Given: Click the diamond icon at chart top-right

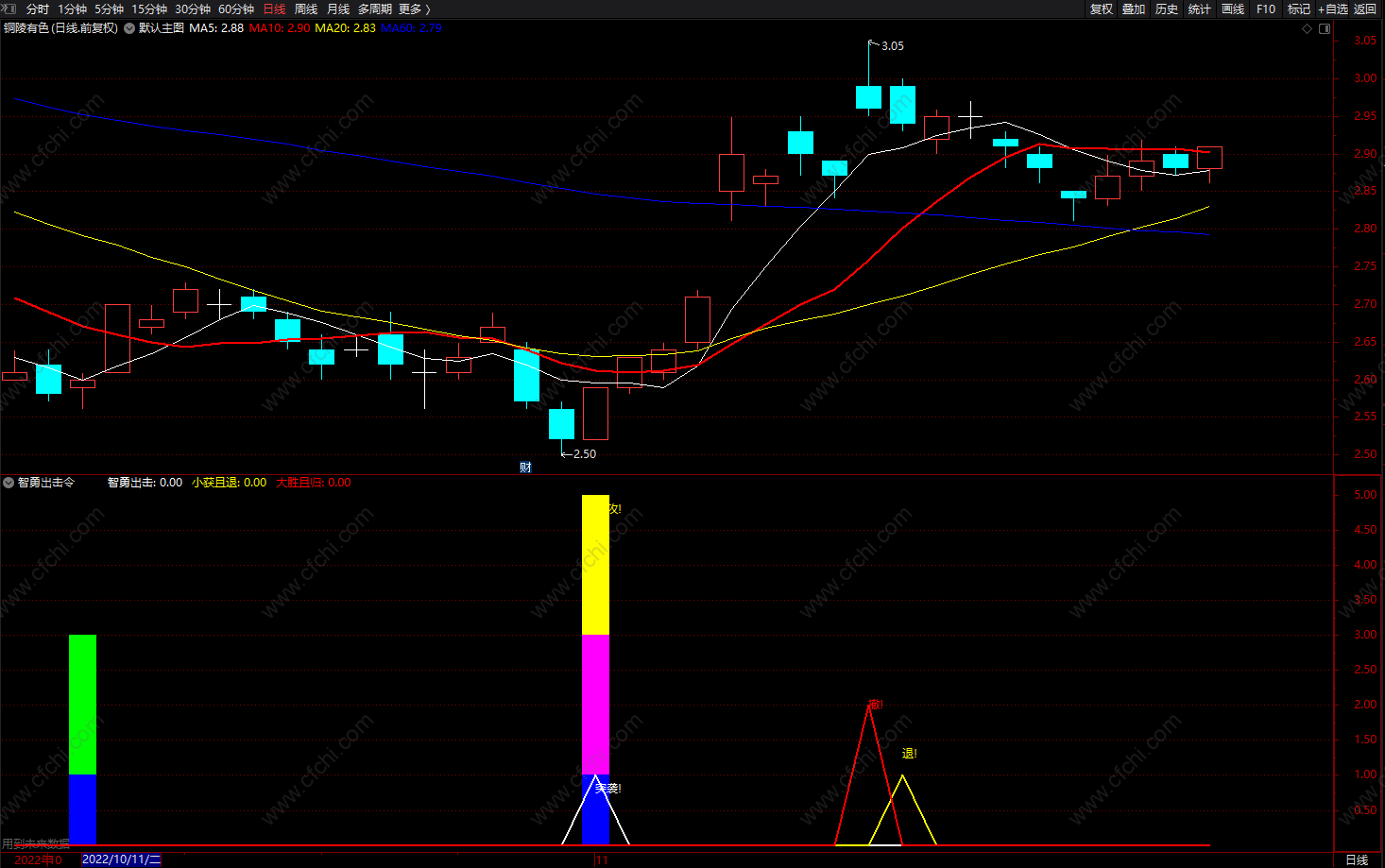Looking at the screenshot, I should [x=1308, y=28].
